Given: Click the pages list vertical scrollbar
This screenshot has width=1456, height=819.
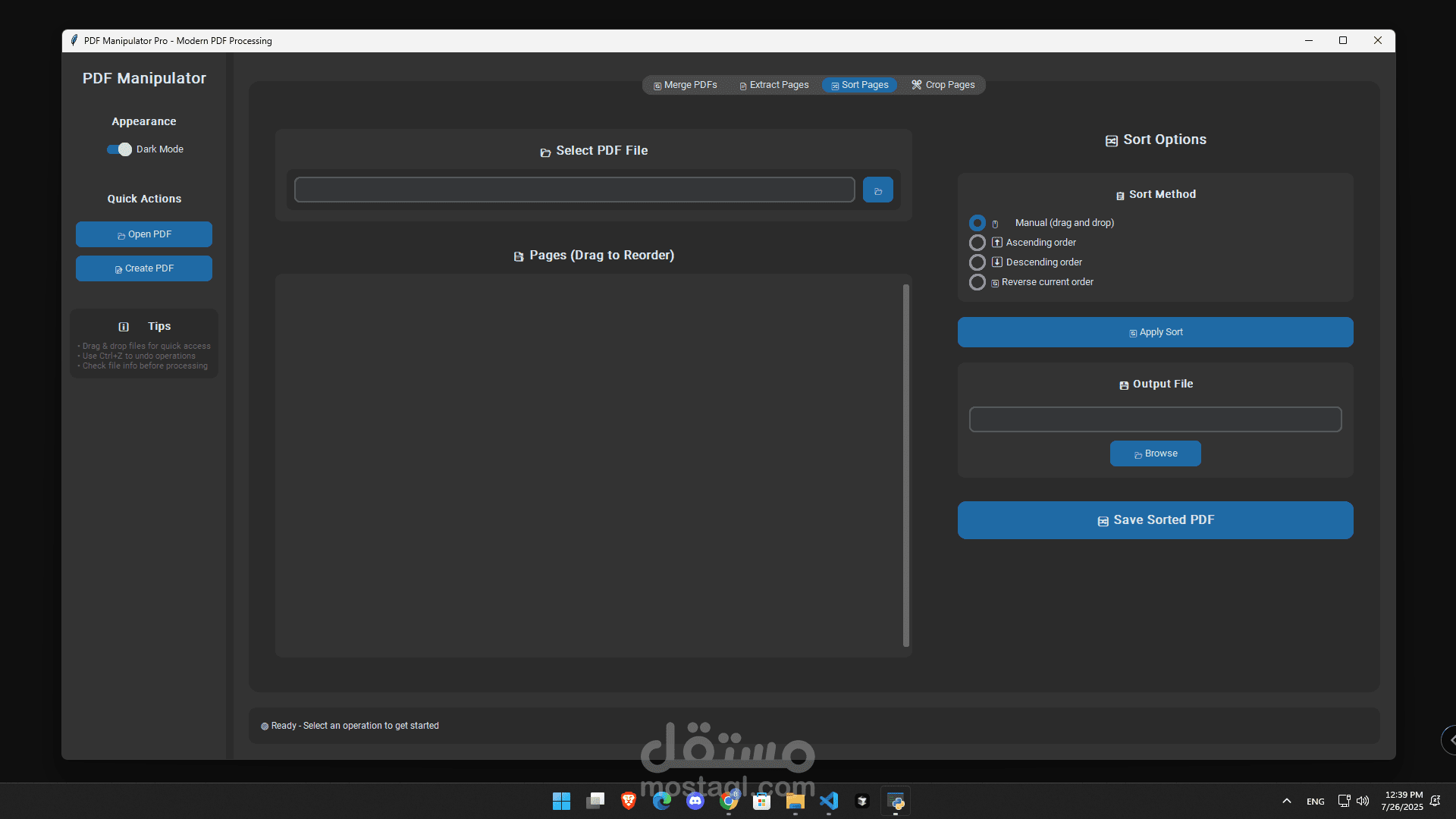Looking at the screenshot, I should click(905, 466).
